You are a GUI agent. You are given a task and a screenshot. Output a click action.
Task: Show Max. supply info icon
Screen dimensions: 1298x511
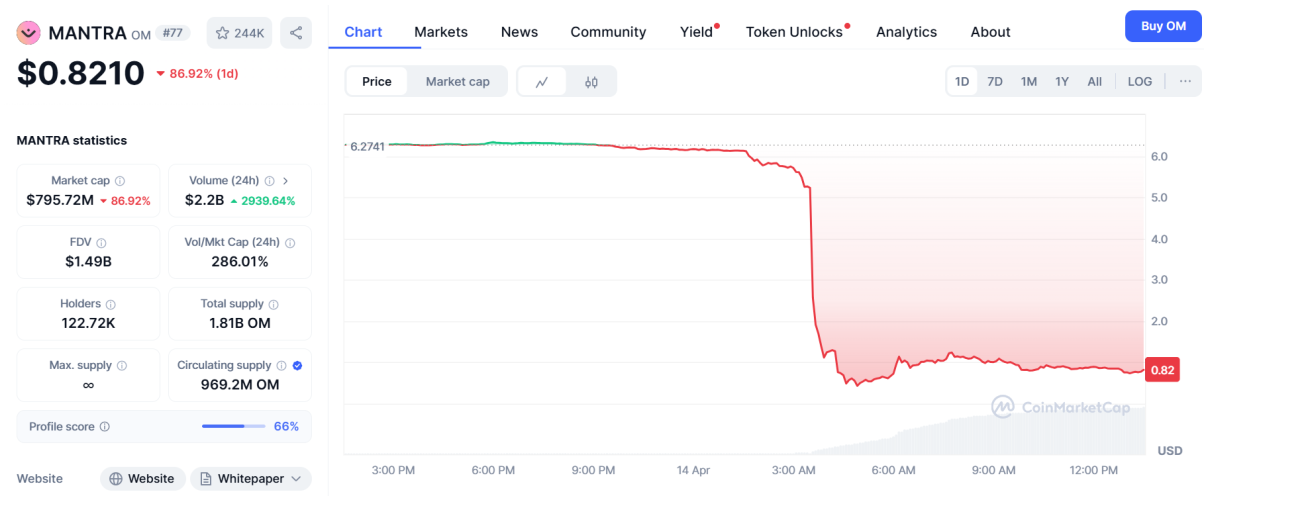click(122, 366)
